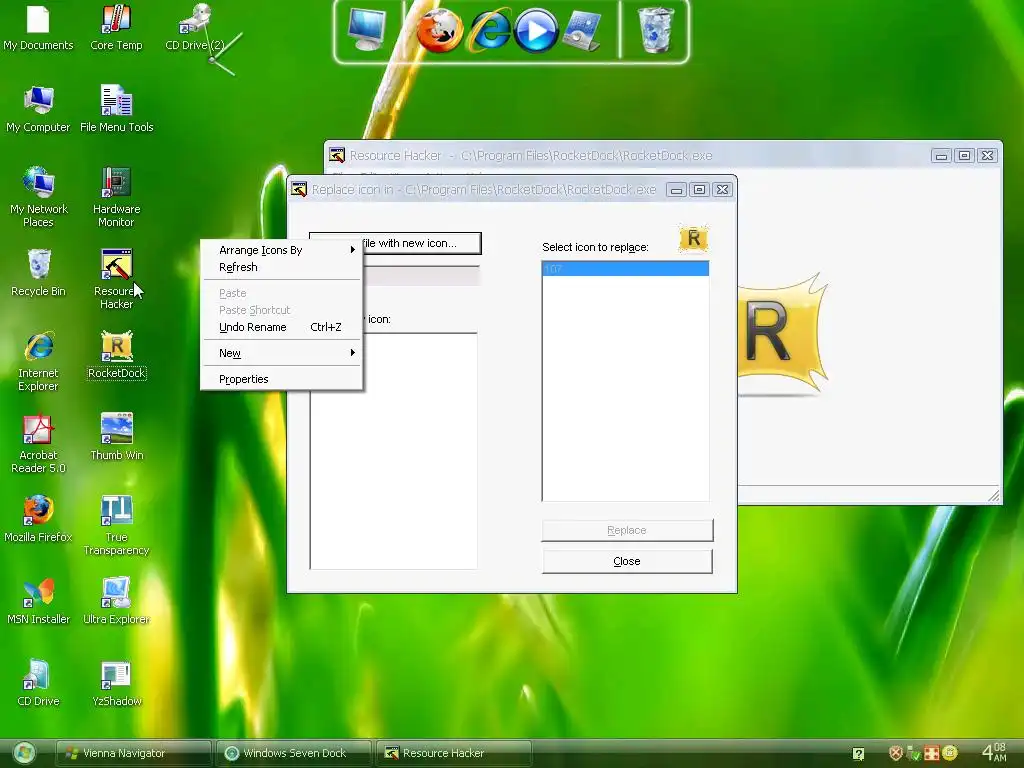Click the settings panel icon in dock
The height and width of the screenshot is (768, 1024).
coord(581,31)
